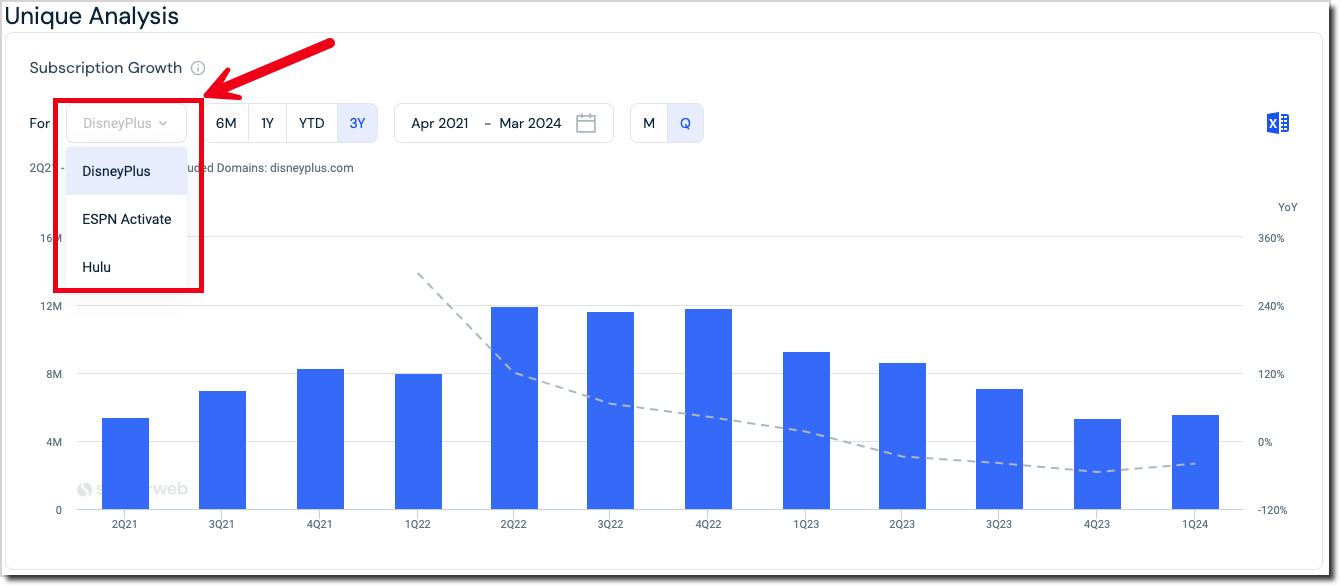1341x587 pixels.
Task: Click the Mar 2024 end date
Action: coord(530,123)
